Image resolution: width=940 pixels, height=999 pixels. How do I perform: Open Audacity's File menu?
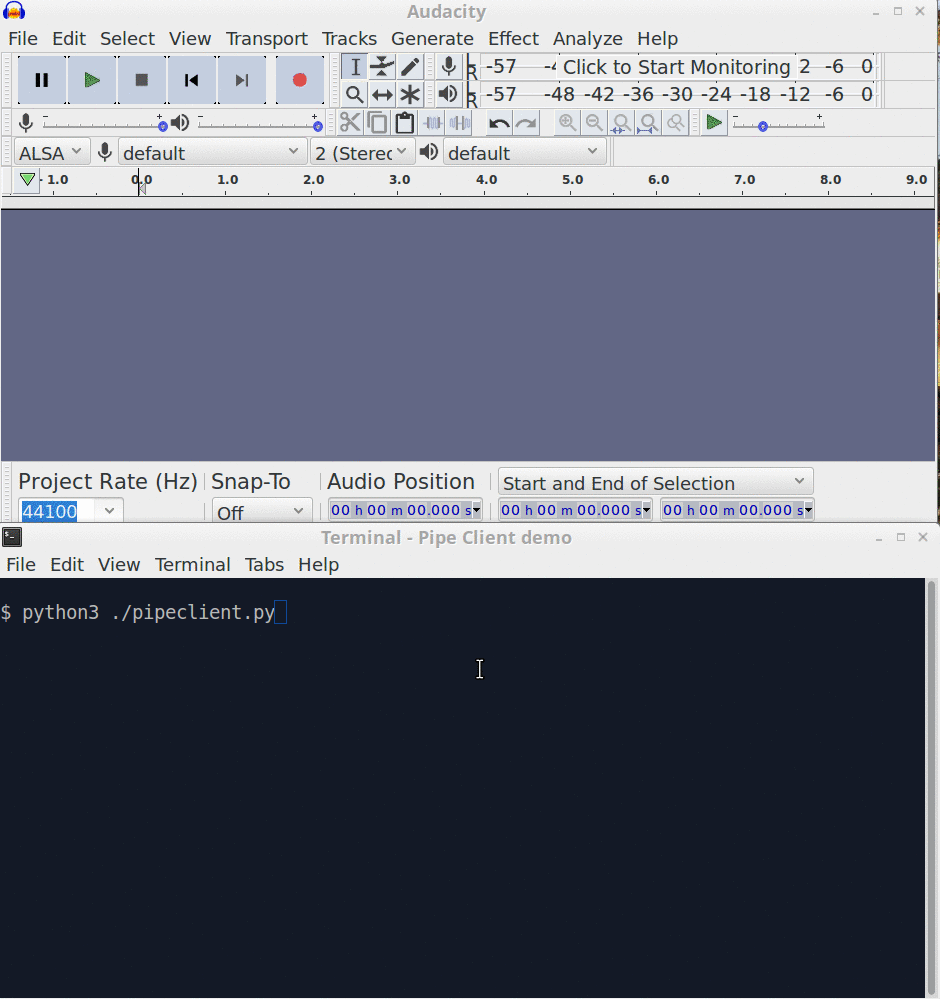(23, 39)
